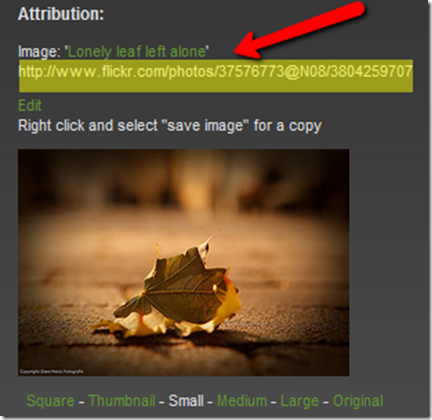
Task: Switch to Large image size
Action: (x=299, y=401)
